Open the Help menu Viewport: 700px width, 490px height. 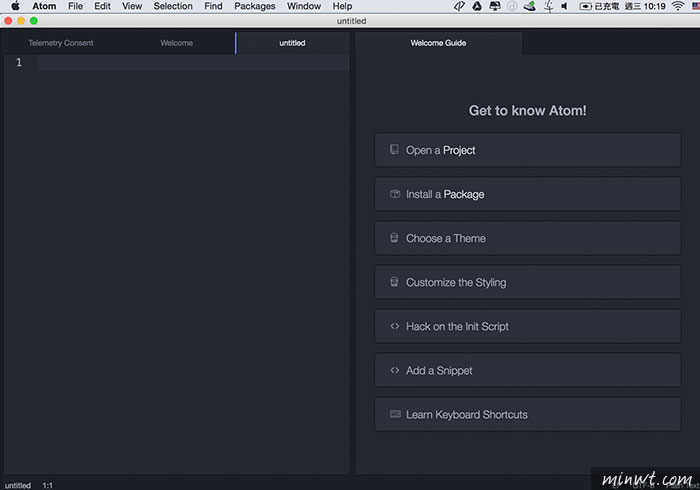(342, 6)
